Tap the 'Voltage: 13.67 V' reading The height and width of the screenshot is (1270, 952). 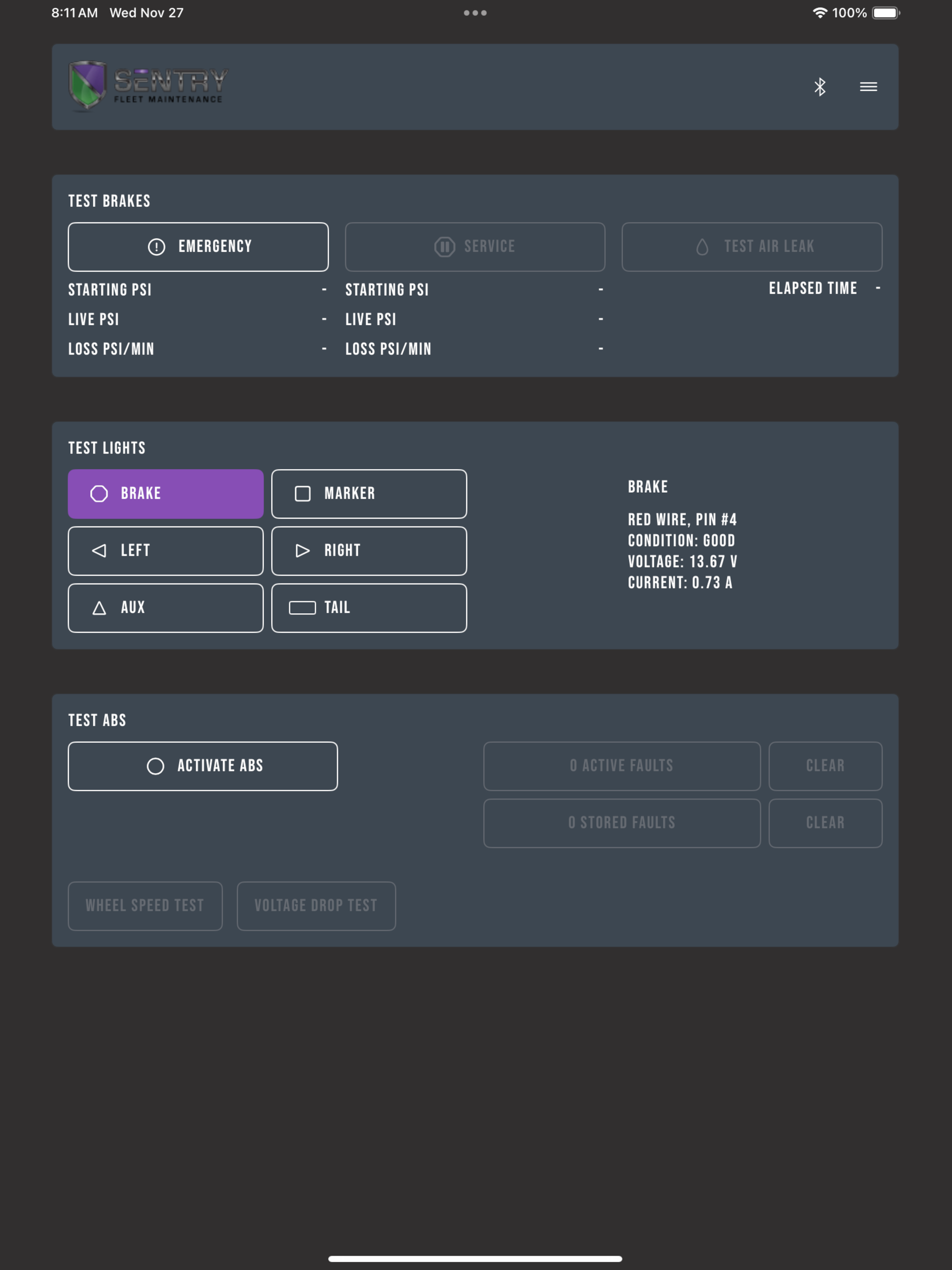coord(683,562)
